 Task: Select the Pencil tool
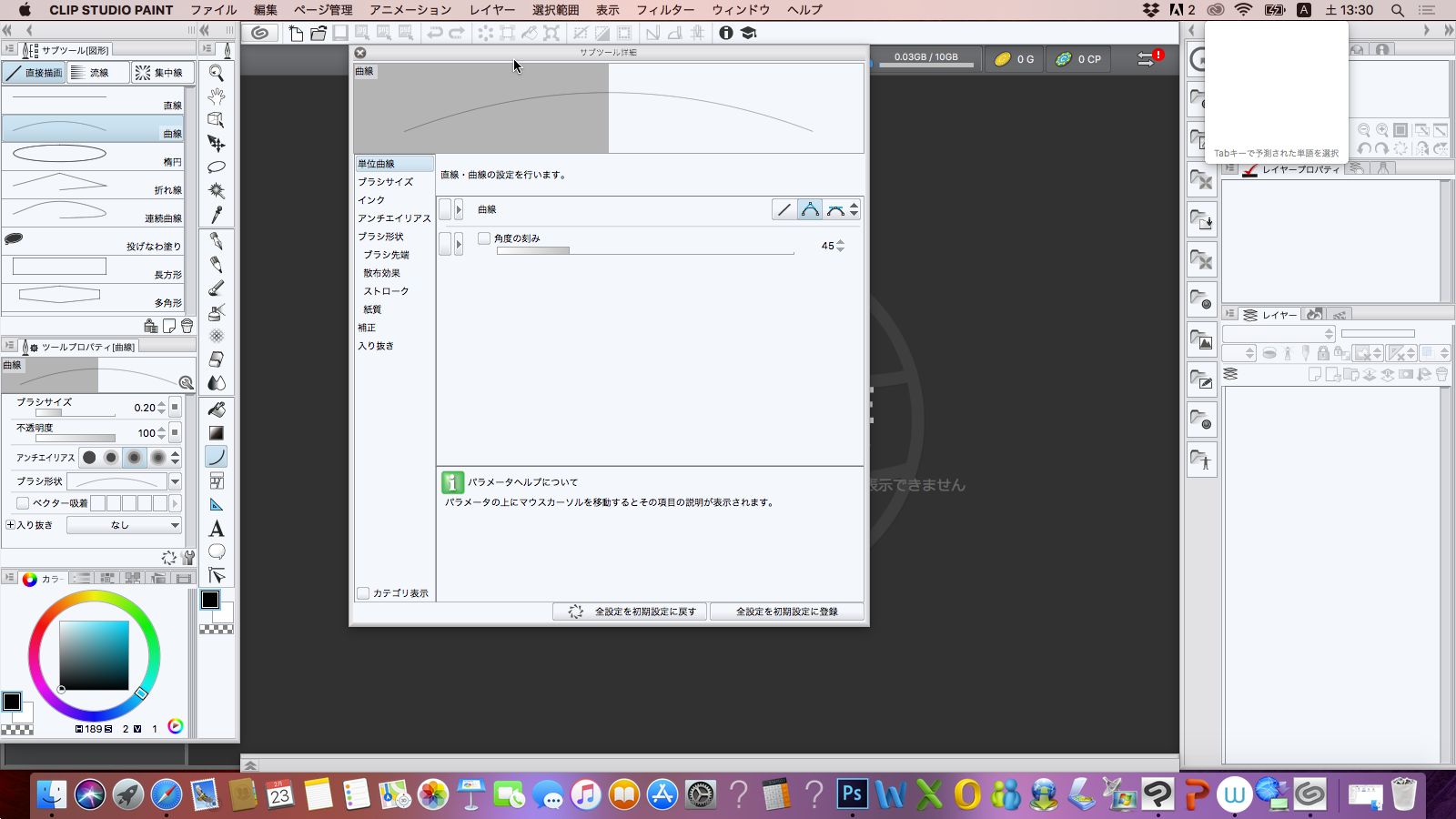pyautogui.click(x=217, y=265)
